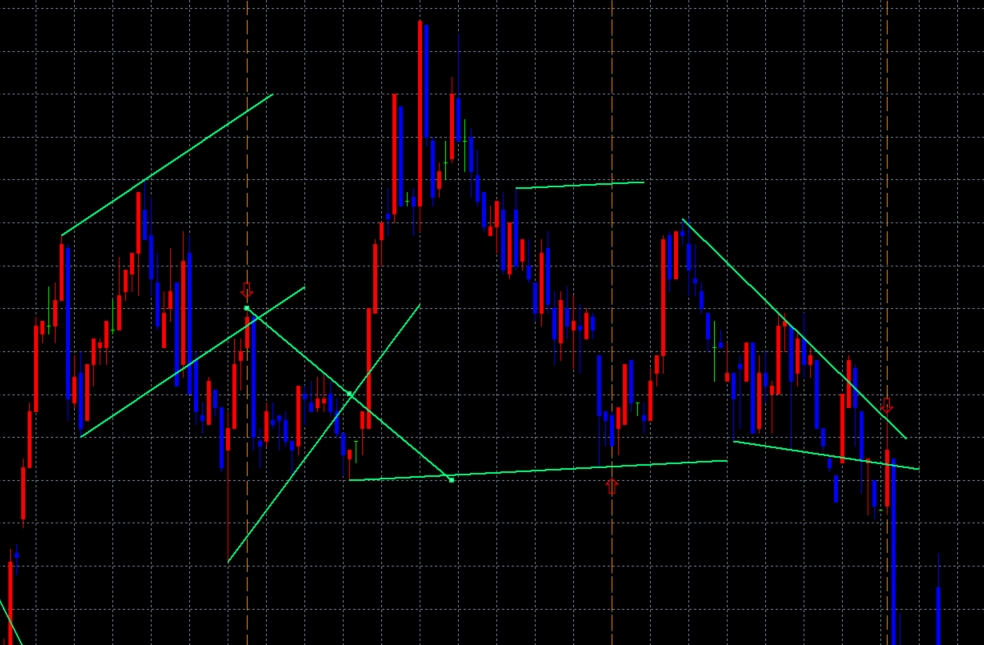Select the red up arrow below the middle dashed line
The image size is (984, 645).
[x=612, y=486]
